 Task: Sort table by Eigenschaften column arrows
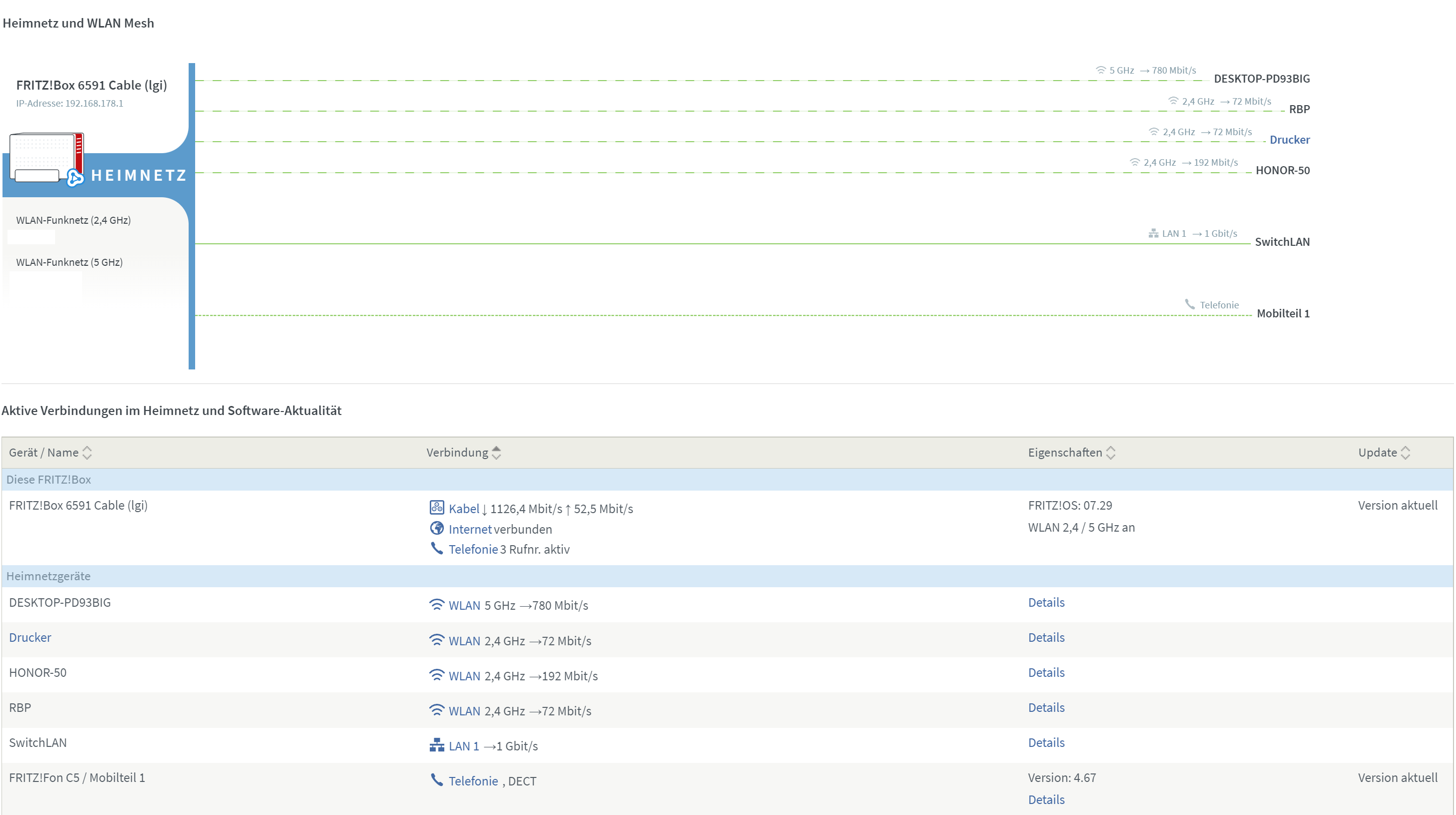pyautogui.click(x=1111, y=453)
